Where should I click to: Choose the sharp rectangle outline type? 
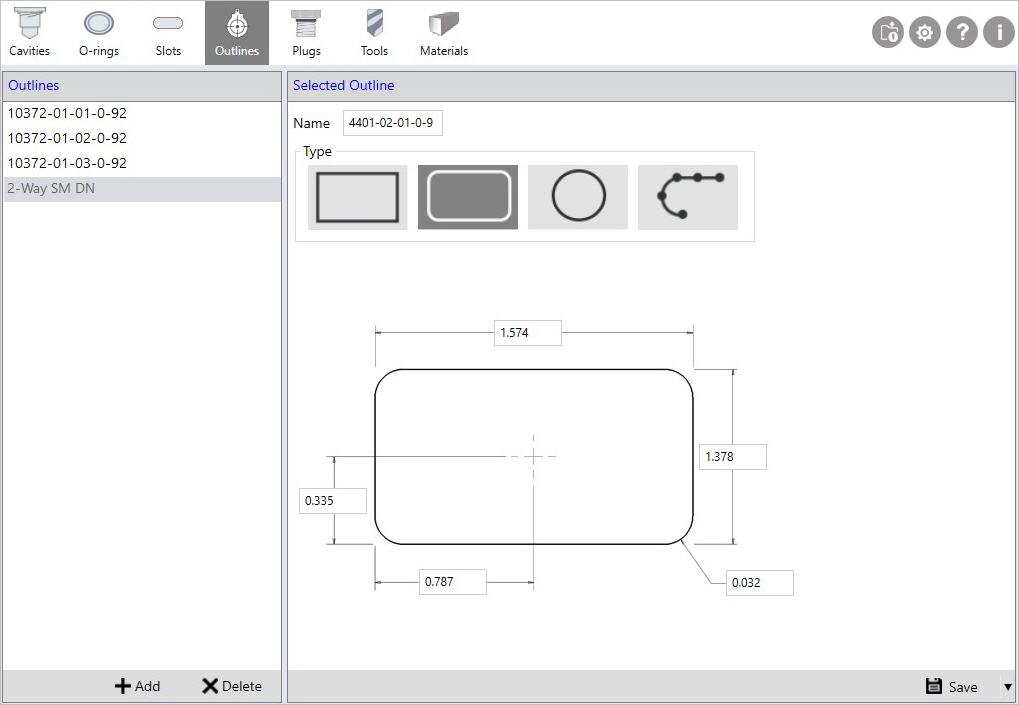(x=357, y=197)
